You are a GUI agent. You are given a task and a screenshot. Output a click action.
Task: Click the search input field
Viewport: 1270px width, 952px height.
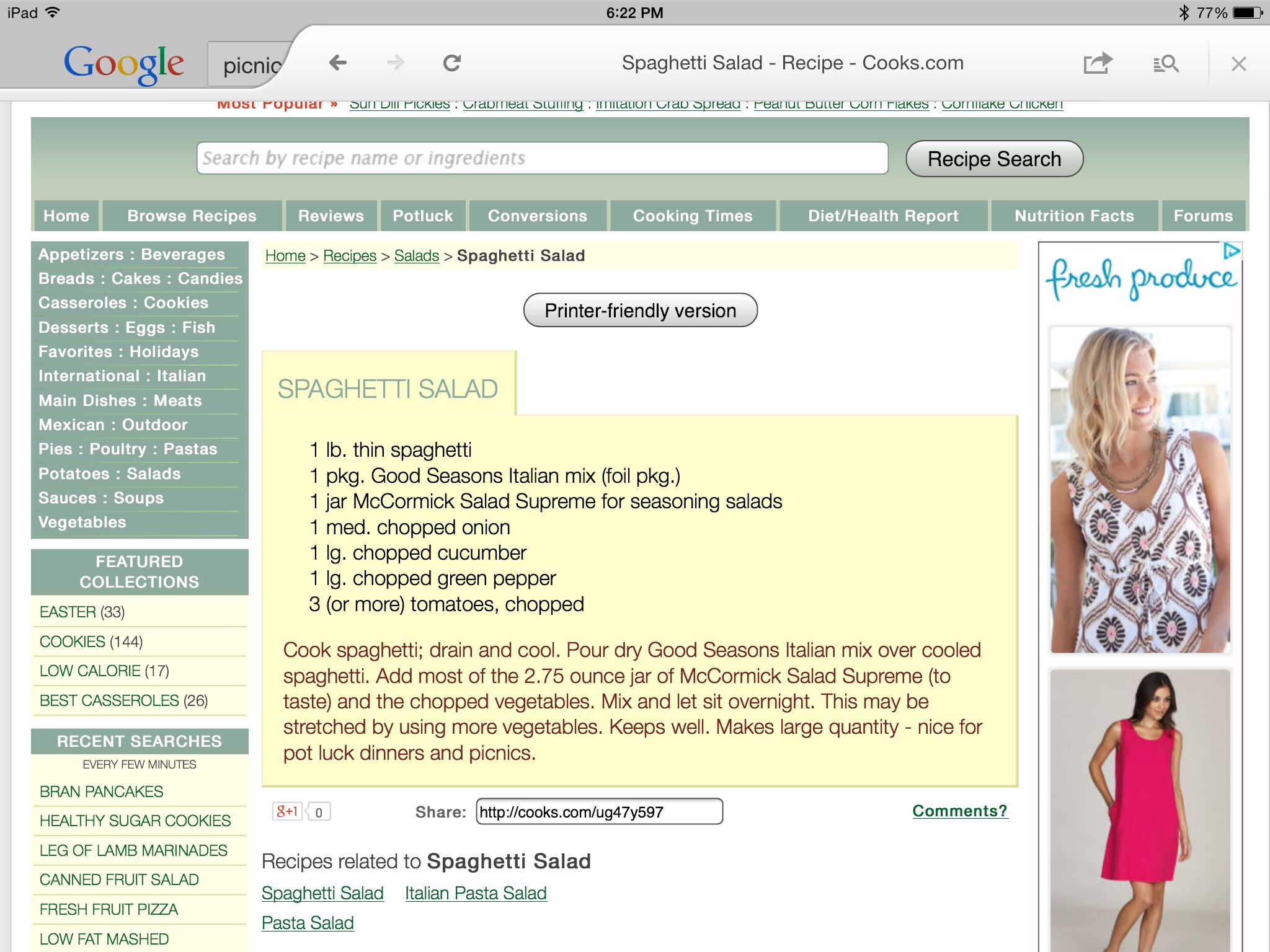[541, 158]
